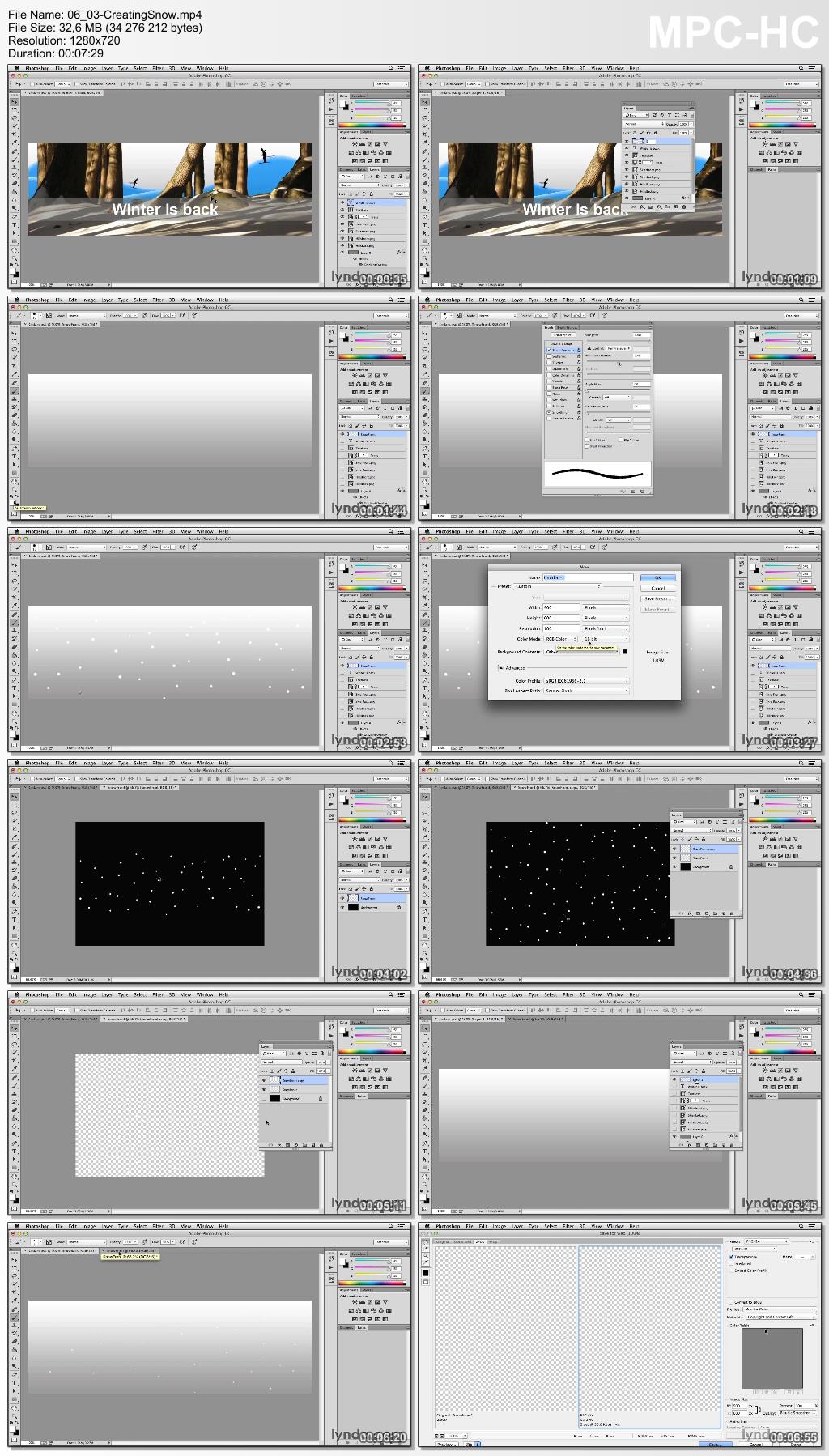Click lock transparent pixels icon in 00:03:27 Layers panel
Image resolution: width=829 pixels, height=1456 pixels.
point(760,657)
